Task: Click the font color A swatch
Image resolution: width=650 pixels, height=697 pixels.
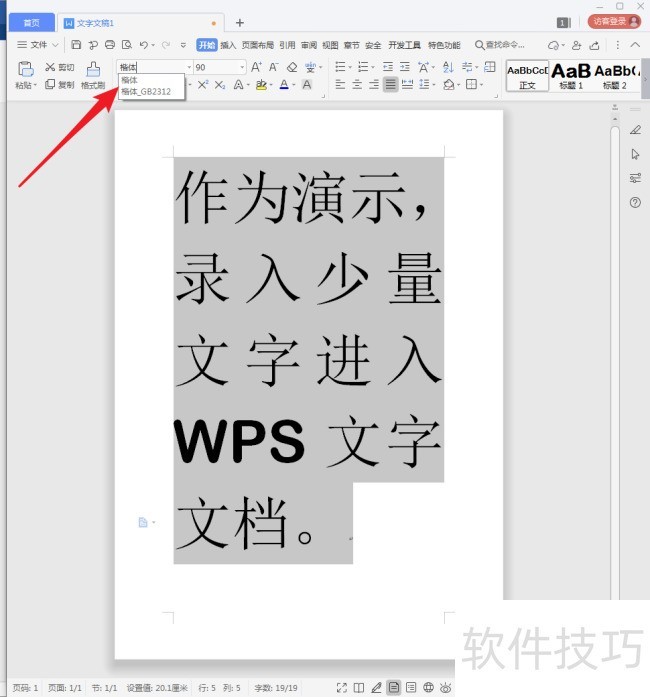Action: (x=284, y=84)
